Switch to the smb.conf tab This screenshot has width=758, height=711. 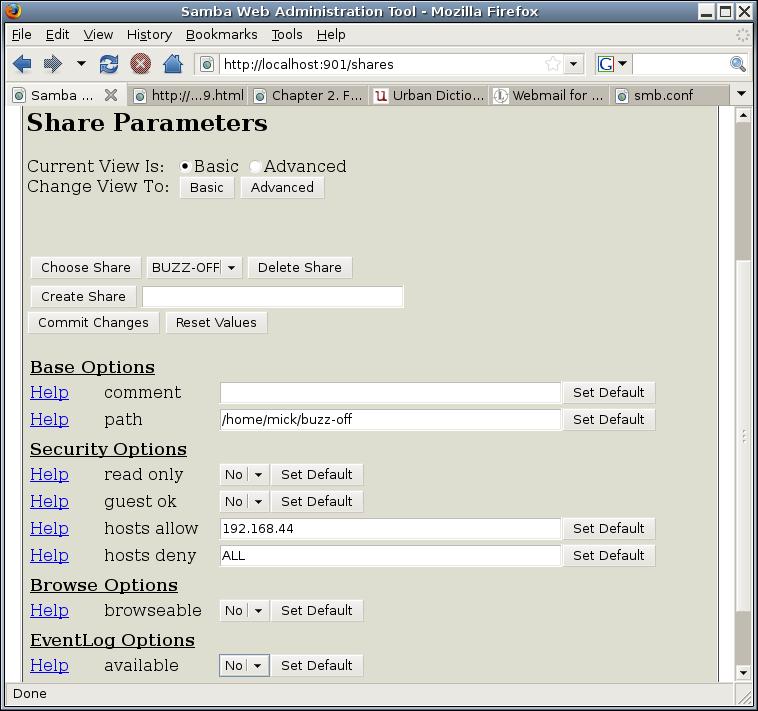(x=663, y=96)
